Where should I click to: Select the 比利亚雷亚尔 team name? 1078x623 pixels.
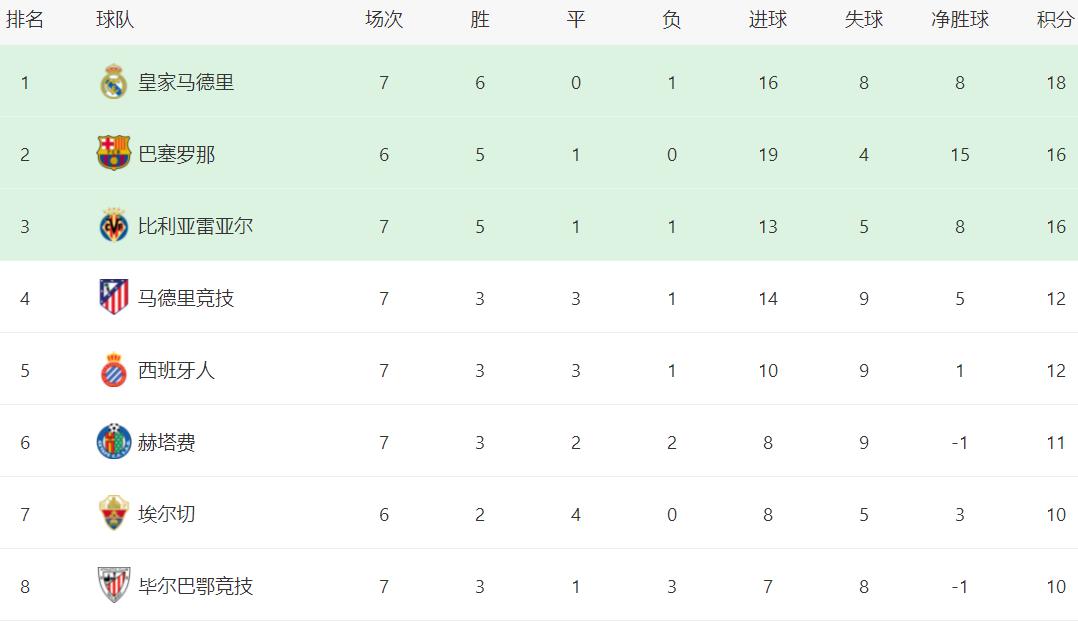(195, 226)
